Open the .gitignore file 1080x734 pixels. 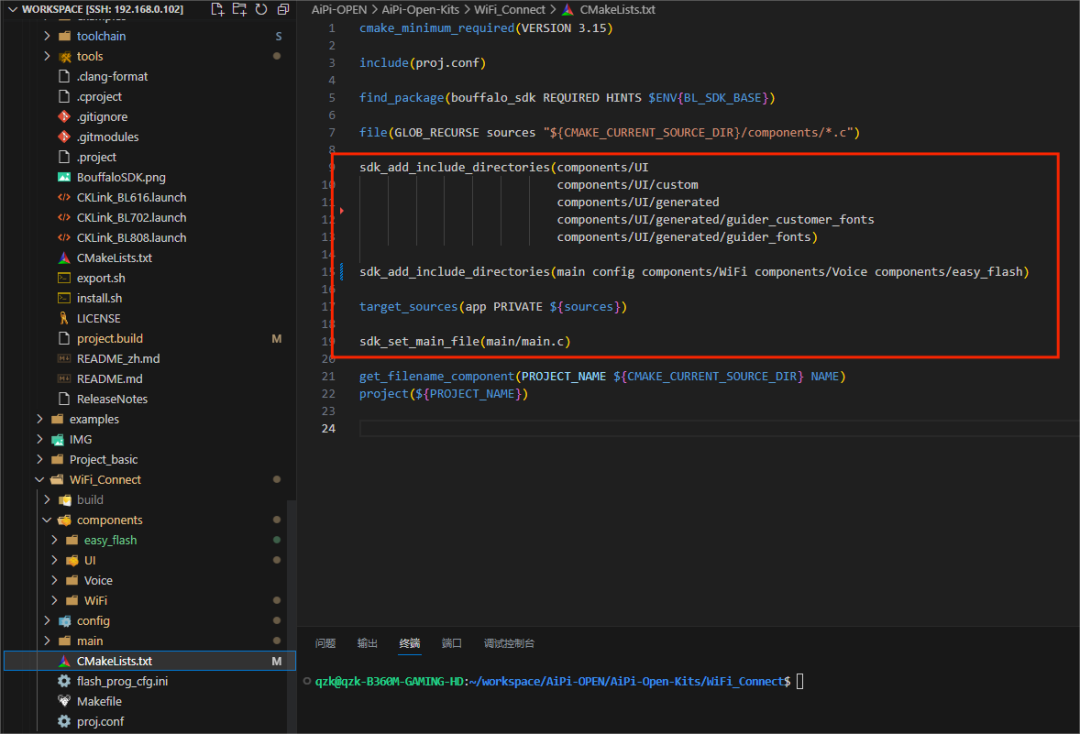(x=101, y=117)
